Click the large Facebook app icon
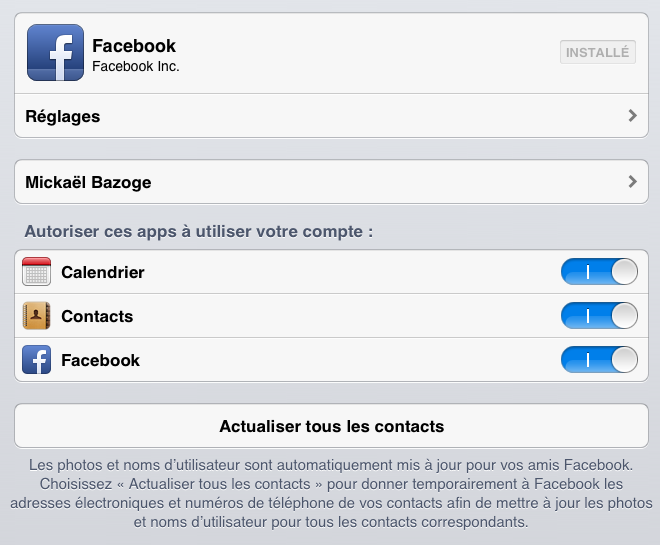 point(55,52)
